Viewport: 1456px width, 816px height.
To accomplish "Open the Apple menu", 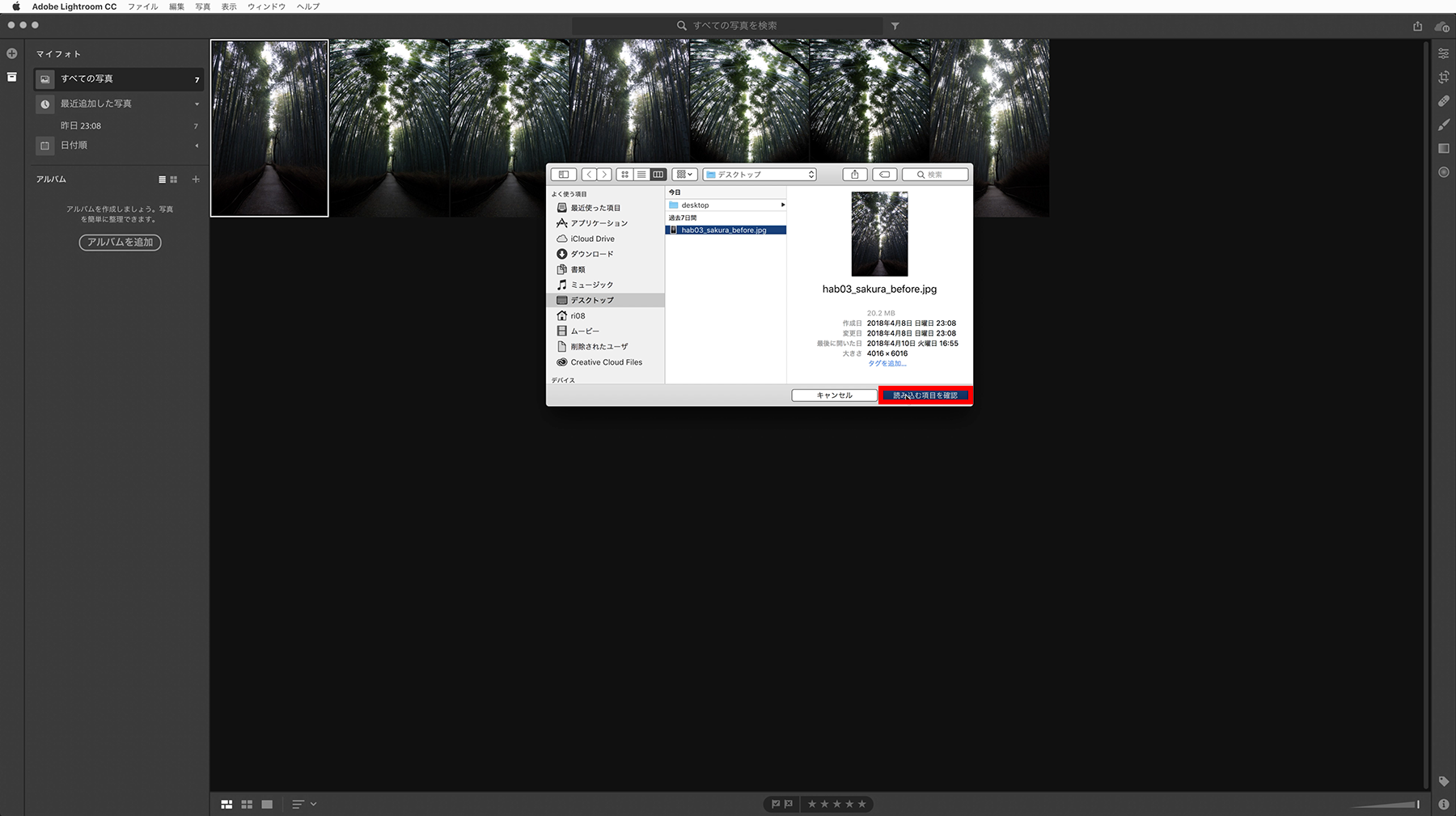I will (x=15, y=6).
